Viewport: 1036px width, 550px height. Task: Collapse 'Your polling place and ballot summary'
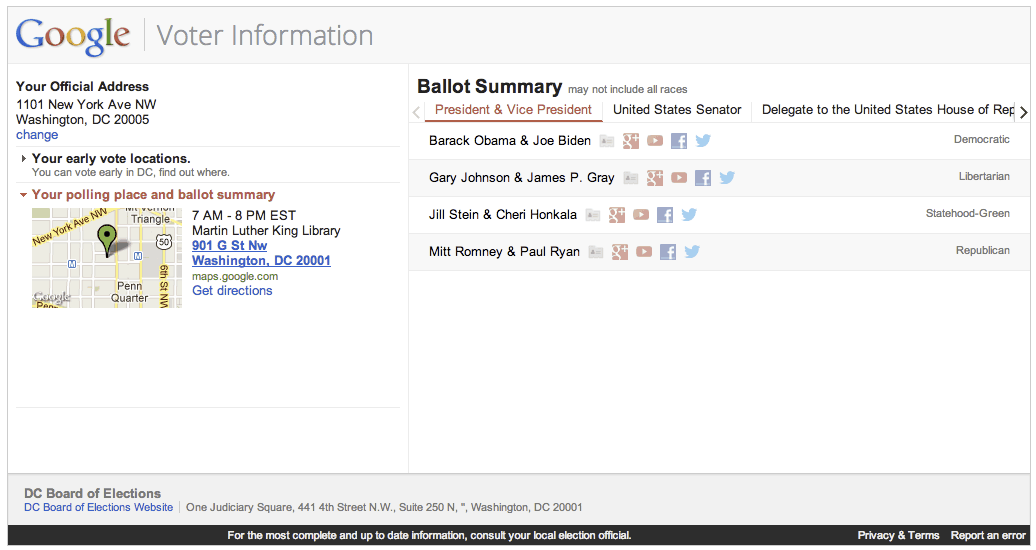152,195
